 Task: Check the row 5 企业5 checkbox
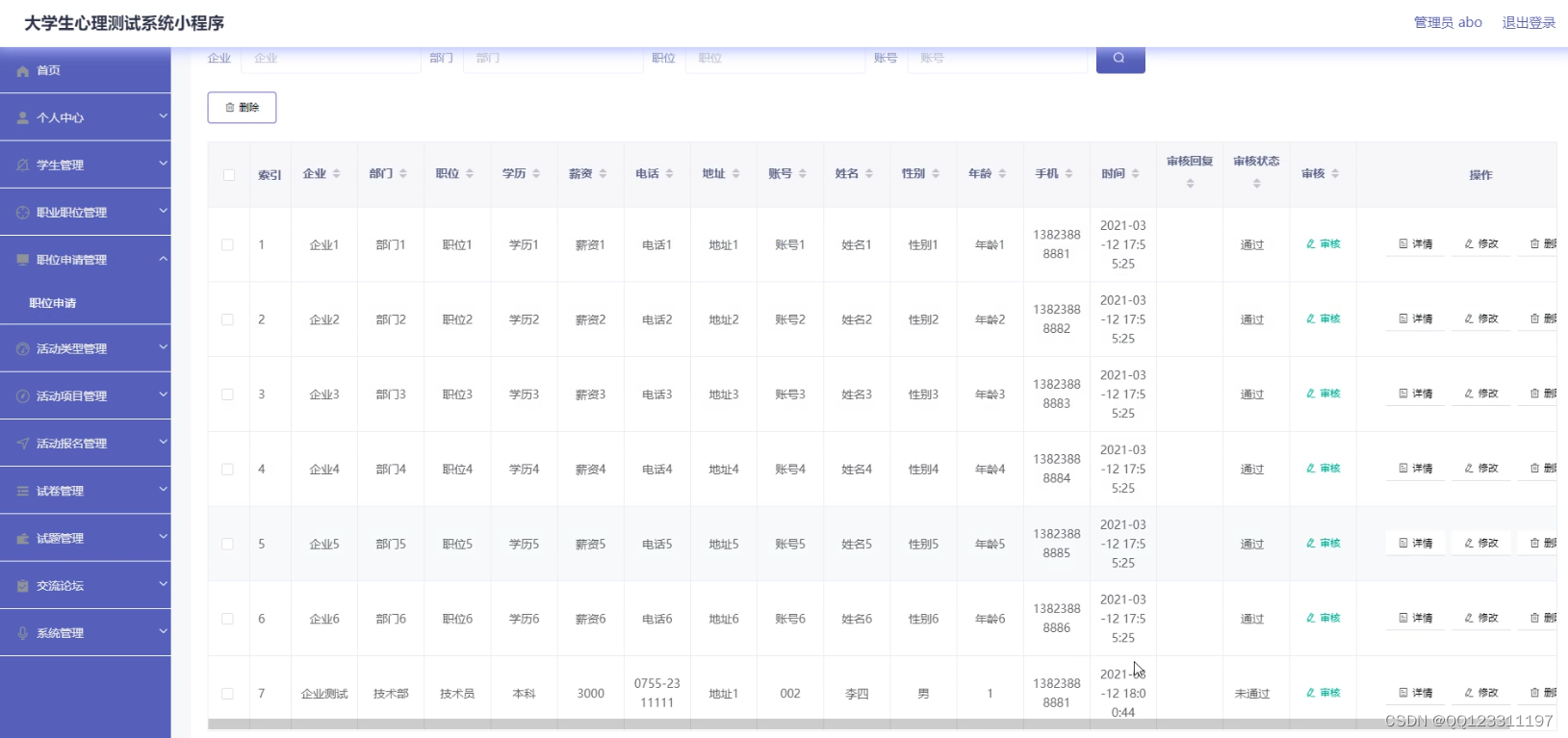click(x=228, y=545)
